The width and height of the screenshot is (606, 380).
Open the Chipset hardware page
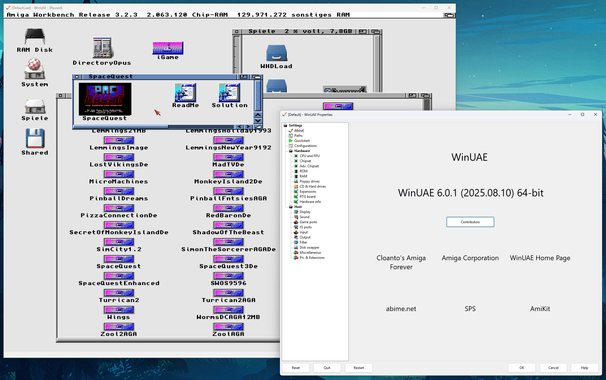click(x=305, y=161)
